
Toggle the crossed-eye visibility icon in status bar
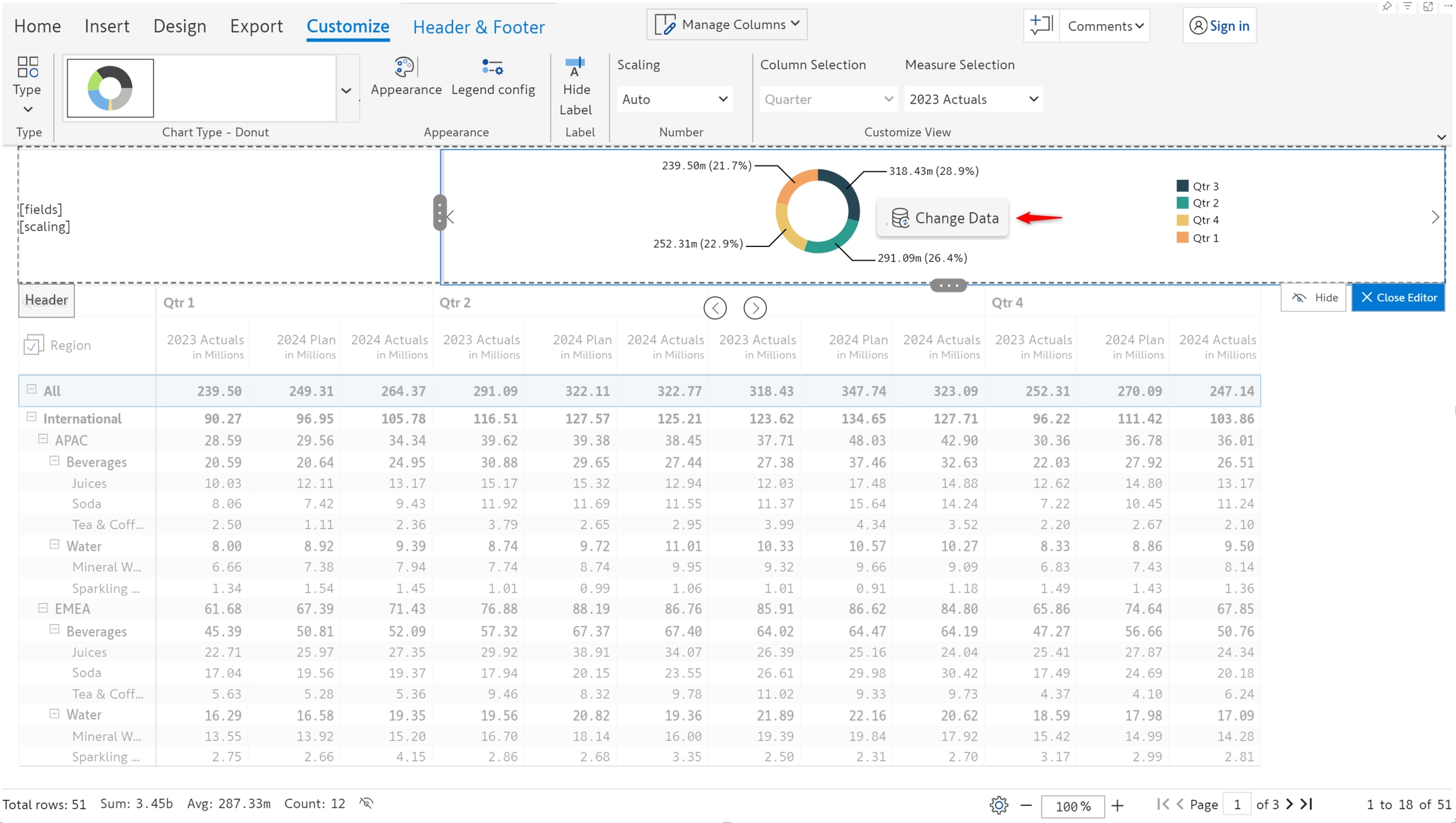point(367,803)
